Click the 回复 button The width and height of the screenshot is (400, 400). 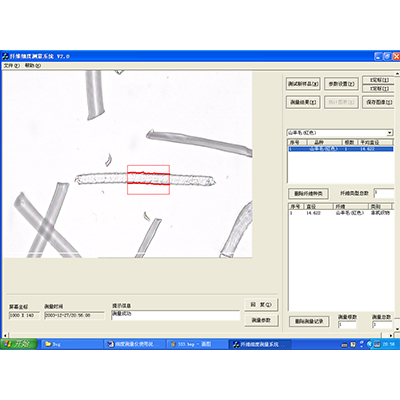click(x=261, y=304)
